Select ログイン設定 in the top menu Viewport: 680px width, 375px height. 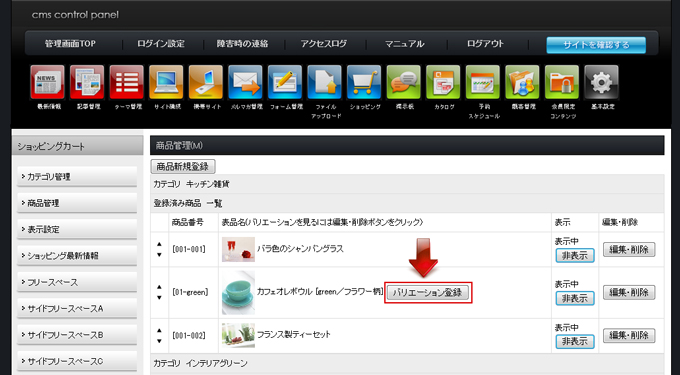click(161, 44)
